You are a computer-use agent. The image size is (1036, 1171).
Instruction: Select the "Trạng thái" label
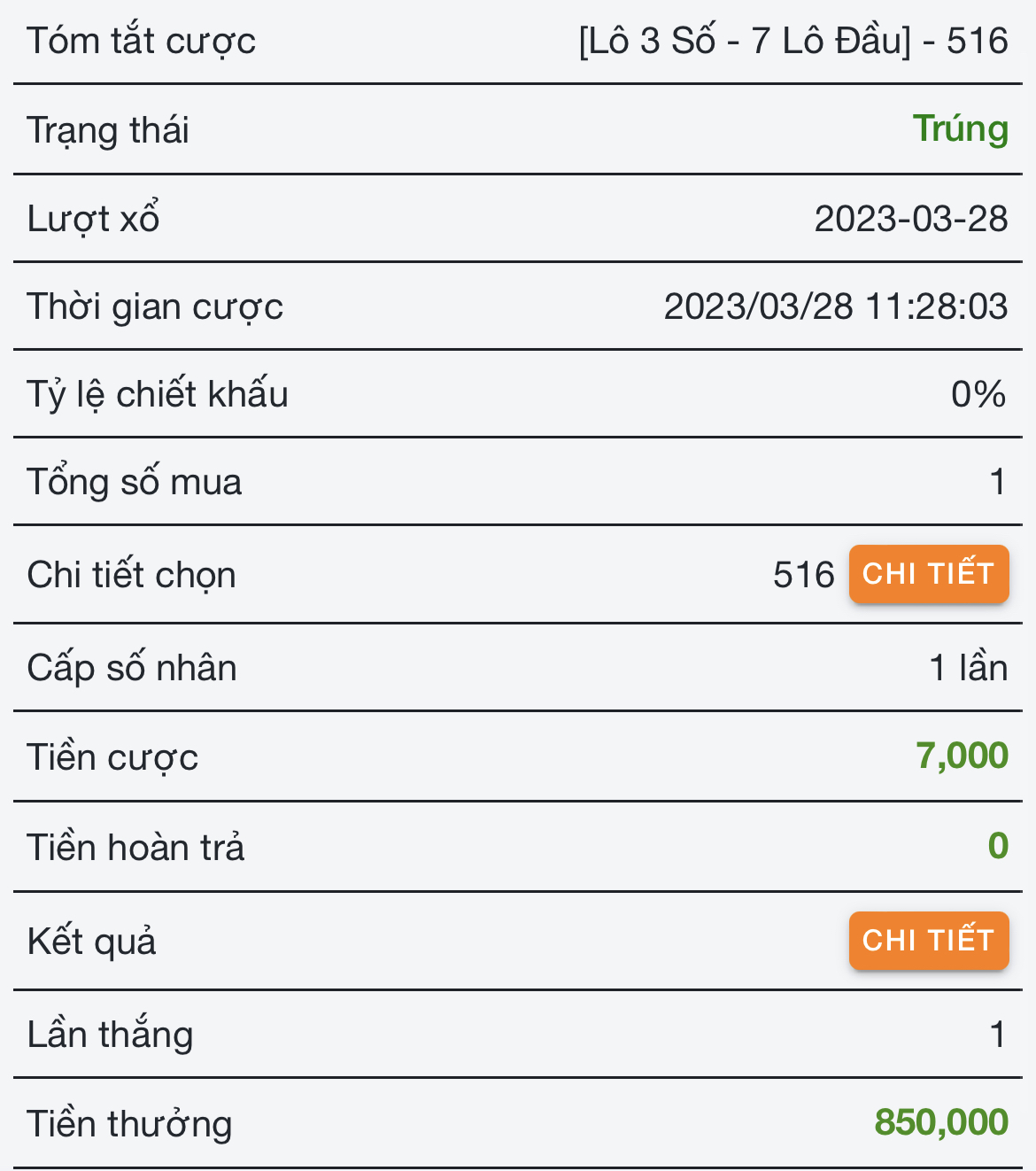108,130
